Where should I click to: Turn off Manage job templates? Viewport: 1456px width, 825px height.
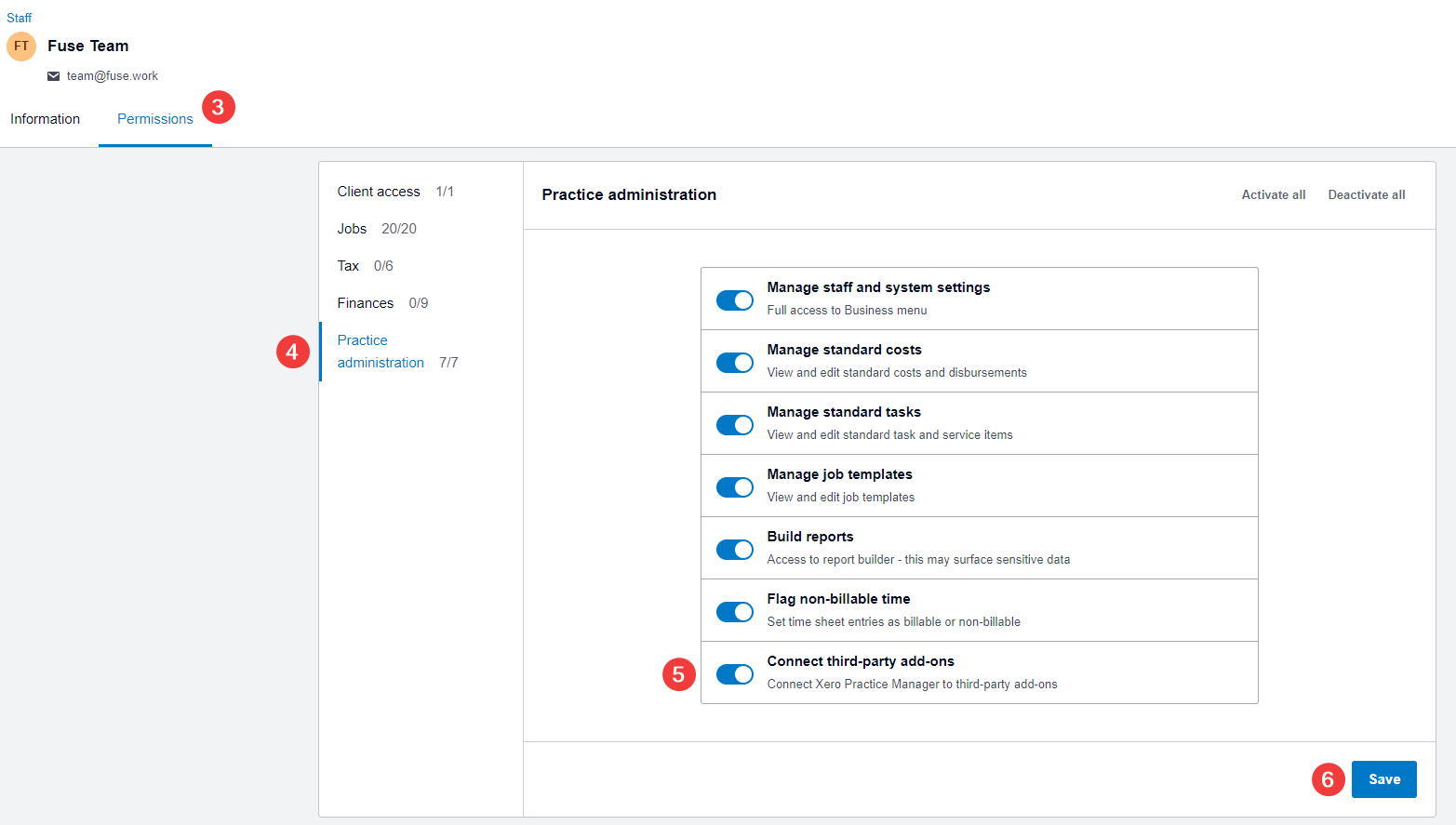734,487
